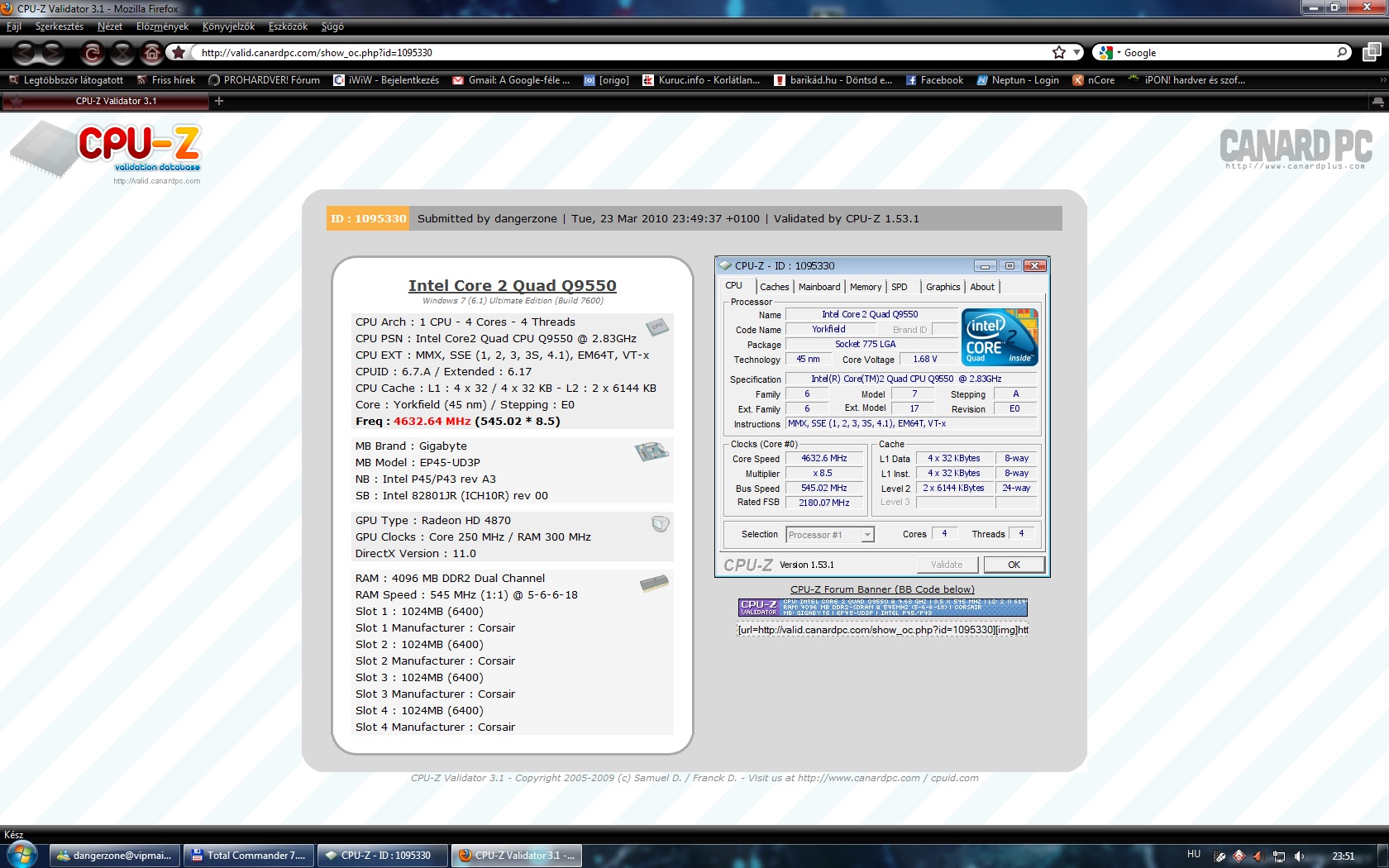The width and height of the screenshot is (1389, 868).
Task: Show more bookmarks via the chevron
Action: click(1382, 80)
